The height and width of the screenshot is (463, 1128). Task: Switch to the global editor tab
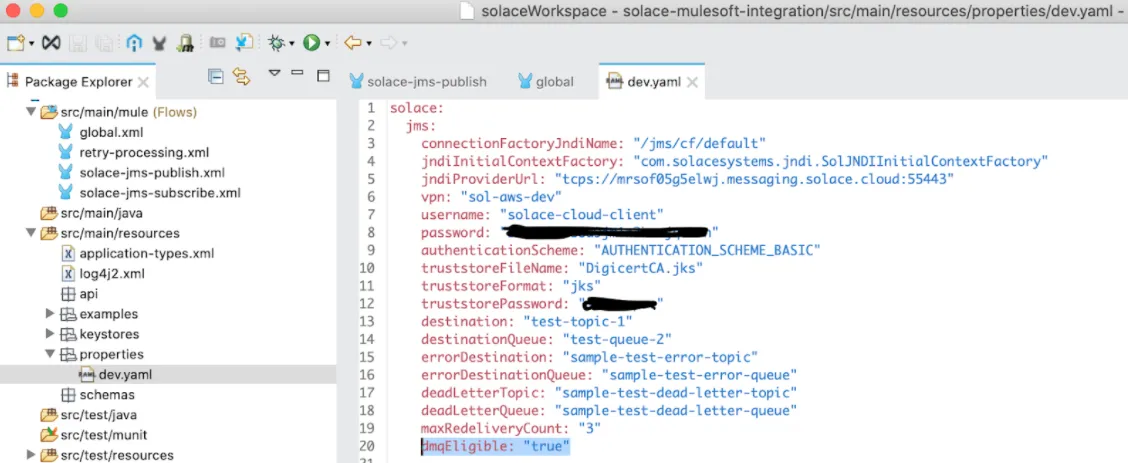tap(546, 81)
